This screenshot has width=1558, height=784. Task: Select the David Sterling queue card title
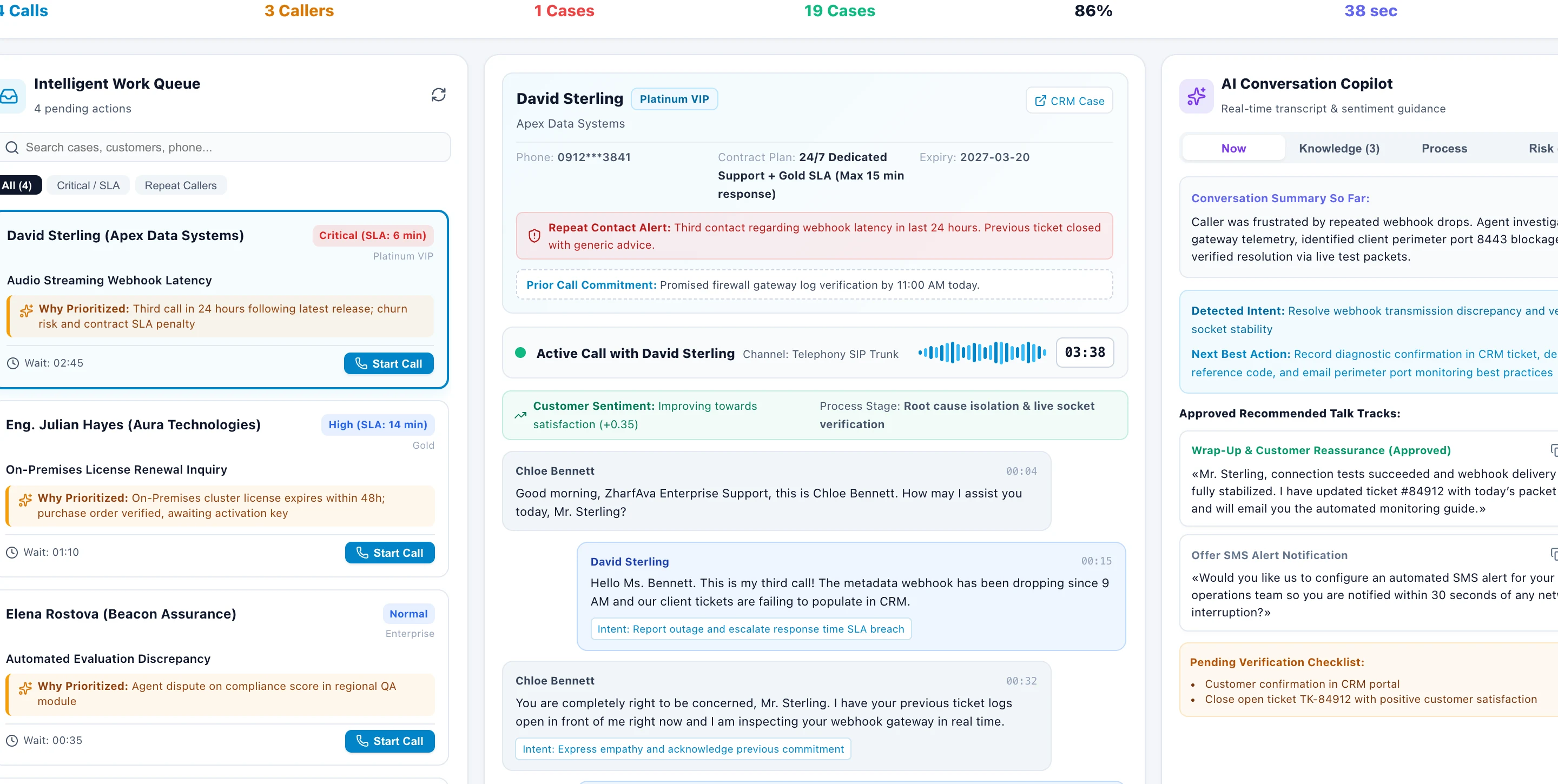click(x=125, y=235)
